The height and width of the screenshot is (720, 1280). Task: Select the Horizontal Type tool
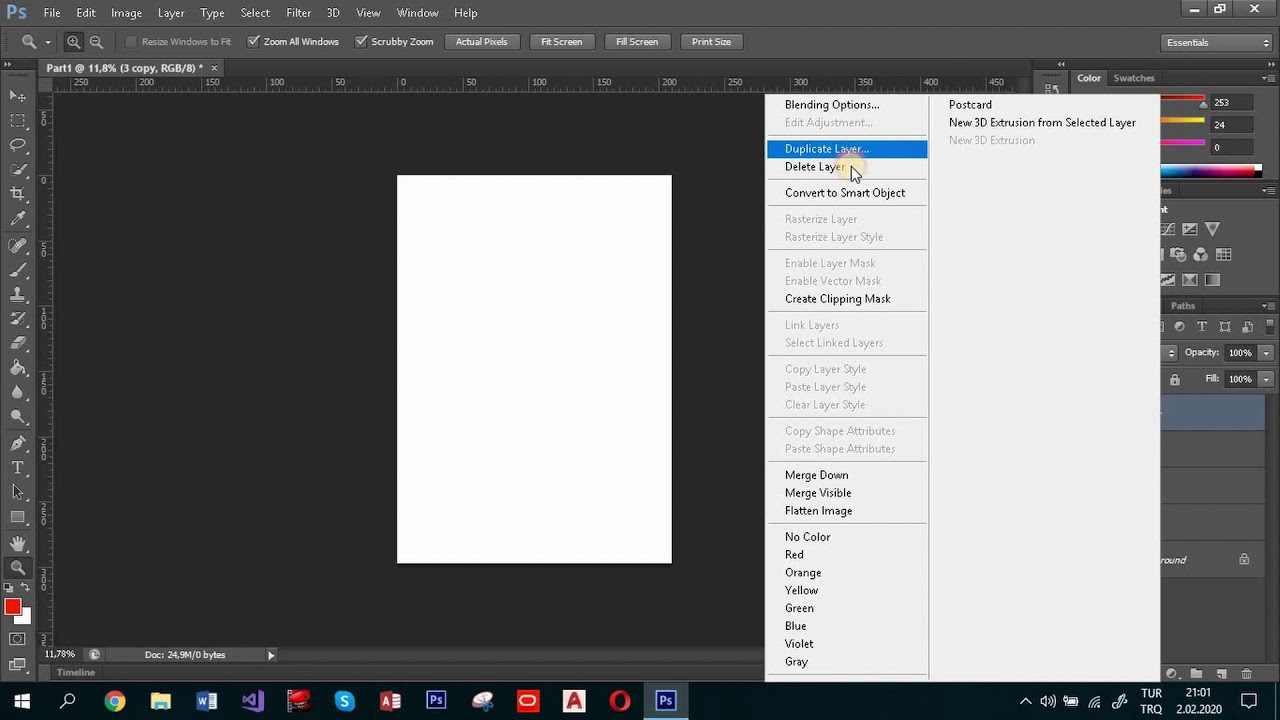18,468
